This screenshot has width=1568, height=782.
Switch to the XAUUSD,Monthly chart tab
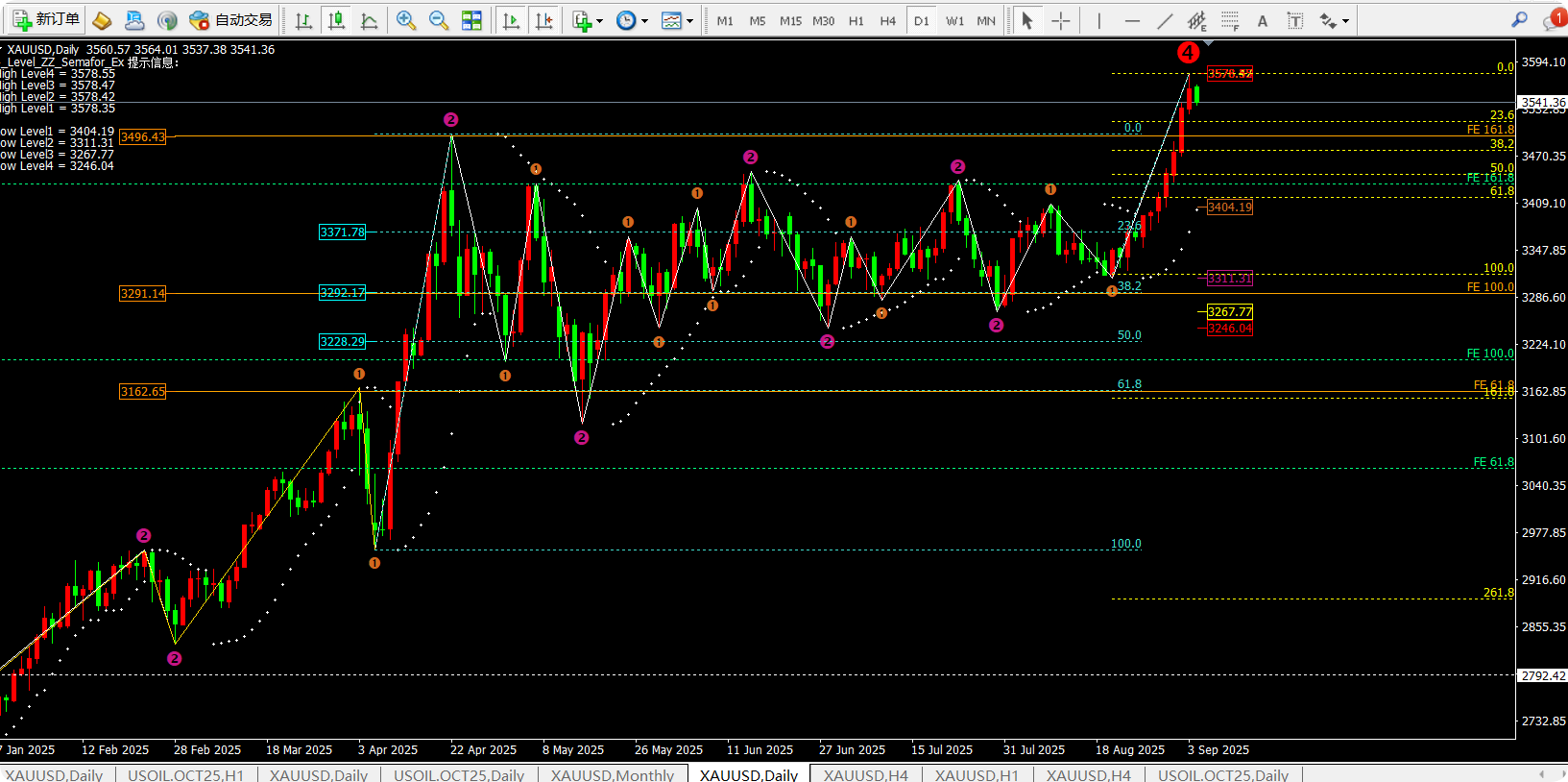(x=612, y=774)
